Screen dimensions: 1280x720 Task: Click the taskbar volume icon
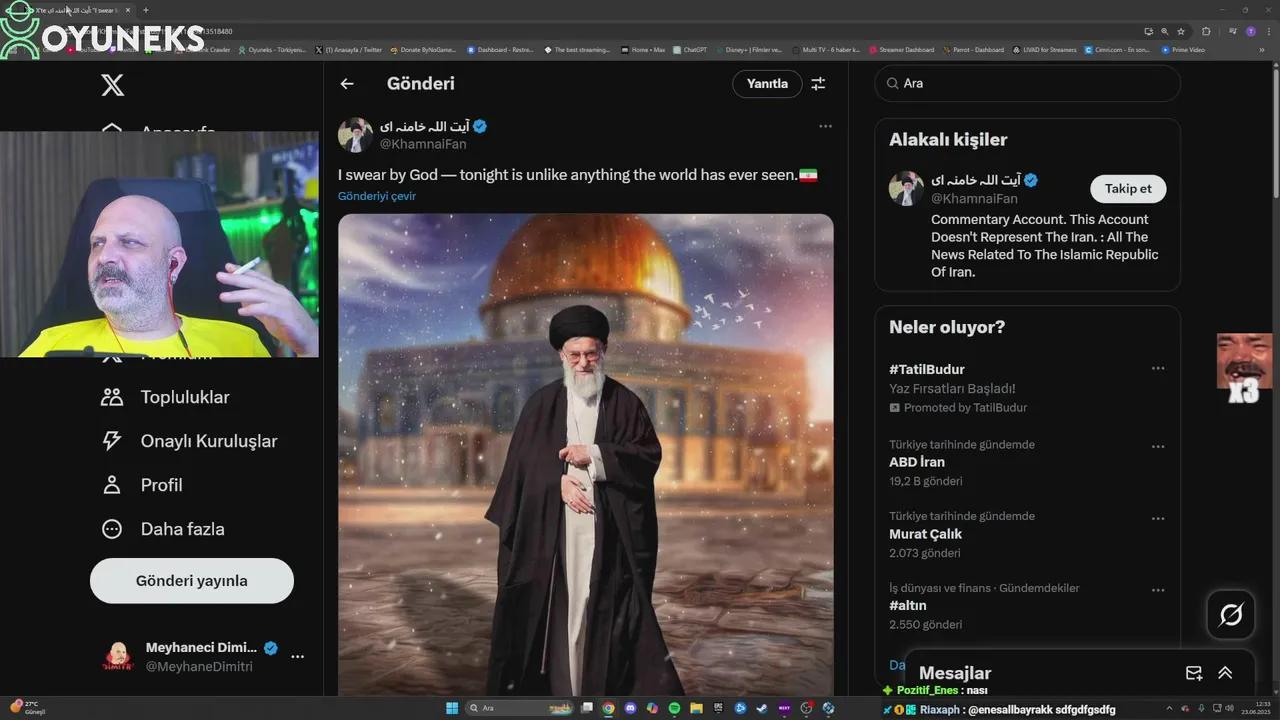coord(1230,708)
